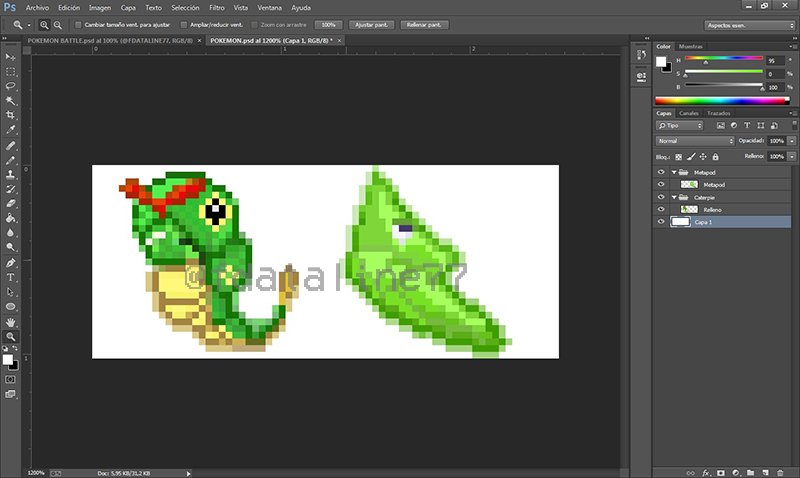Open the Opacidad slider arrow
The height and width of the screenshot is (478, 800).
(792, 141)
